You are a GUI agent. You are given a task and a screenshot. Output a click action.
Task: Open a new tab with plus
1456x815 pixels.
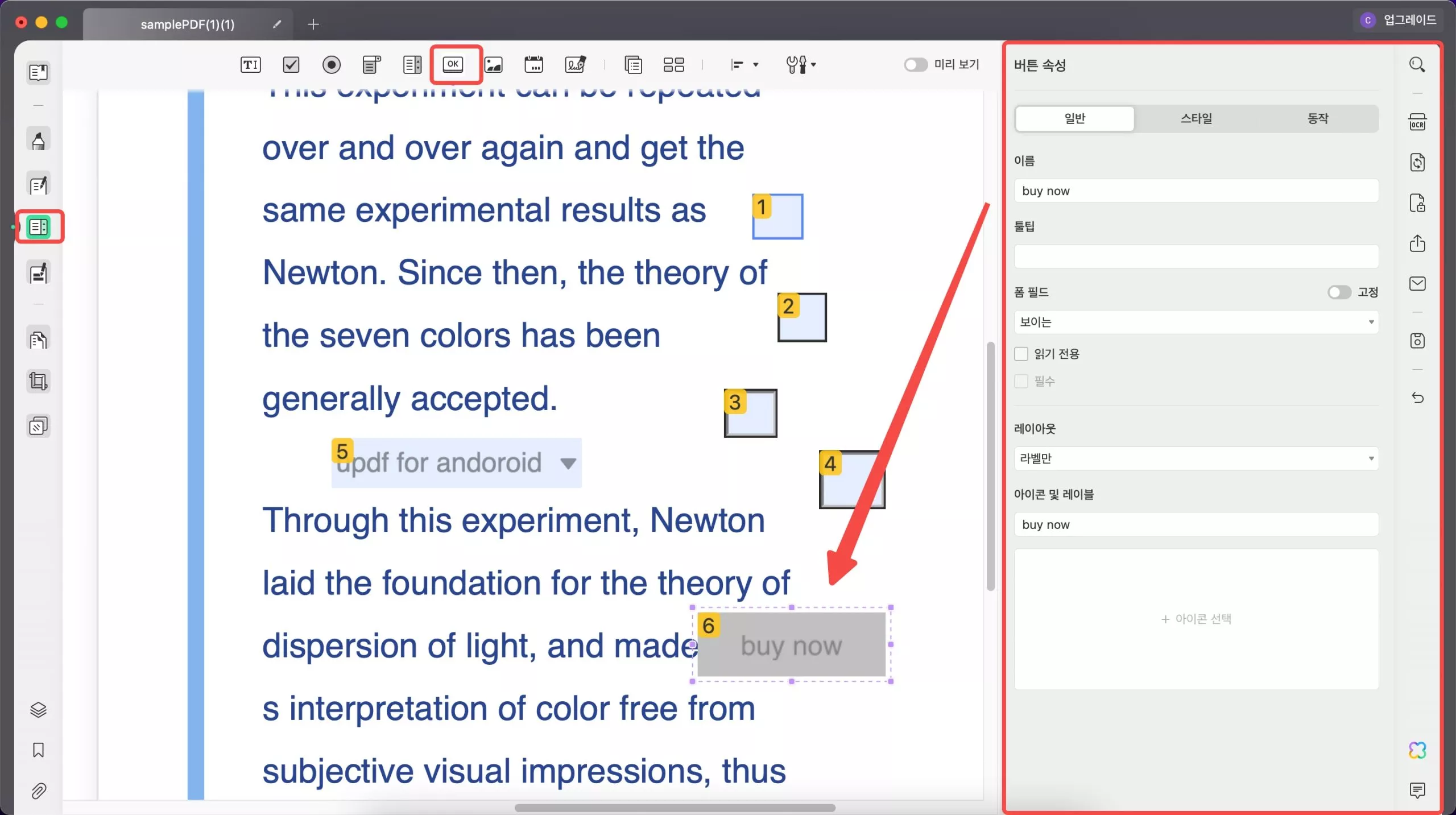point(313,24)
